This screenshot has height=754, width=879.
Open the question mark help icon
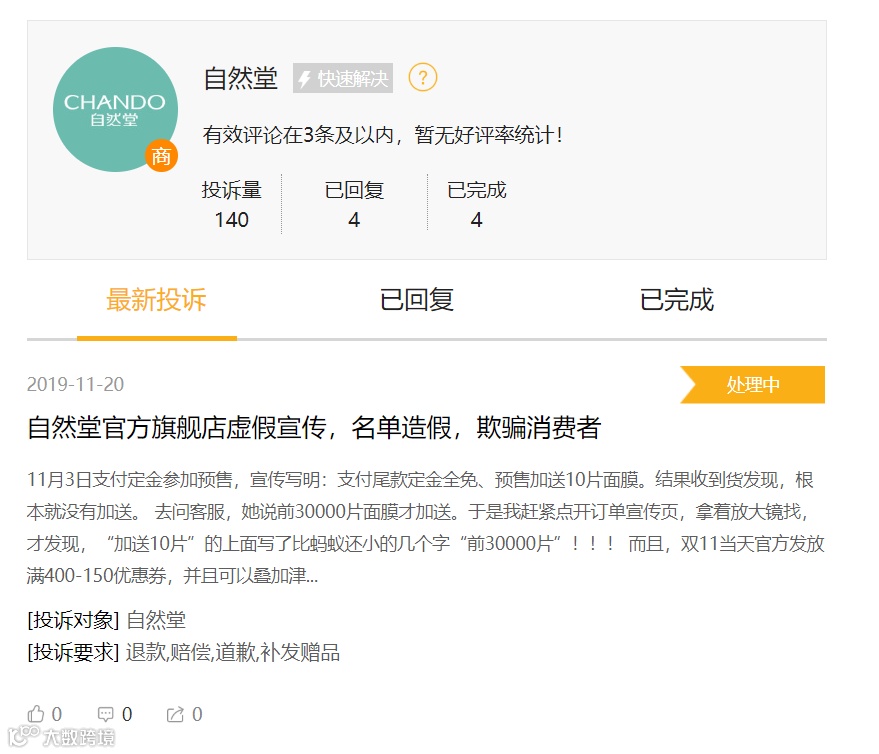click(423, 77)
